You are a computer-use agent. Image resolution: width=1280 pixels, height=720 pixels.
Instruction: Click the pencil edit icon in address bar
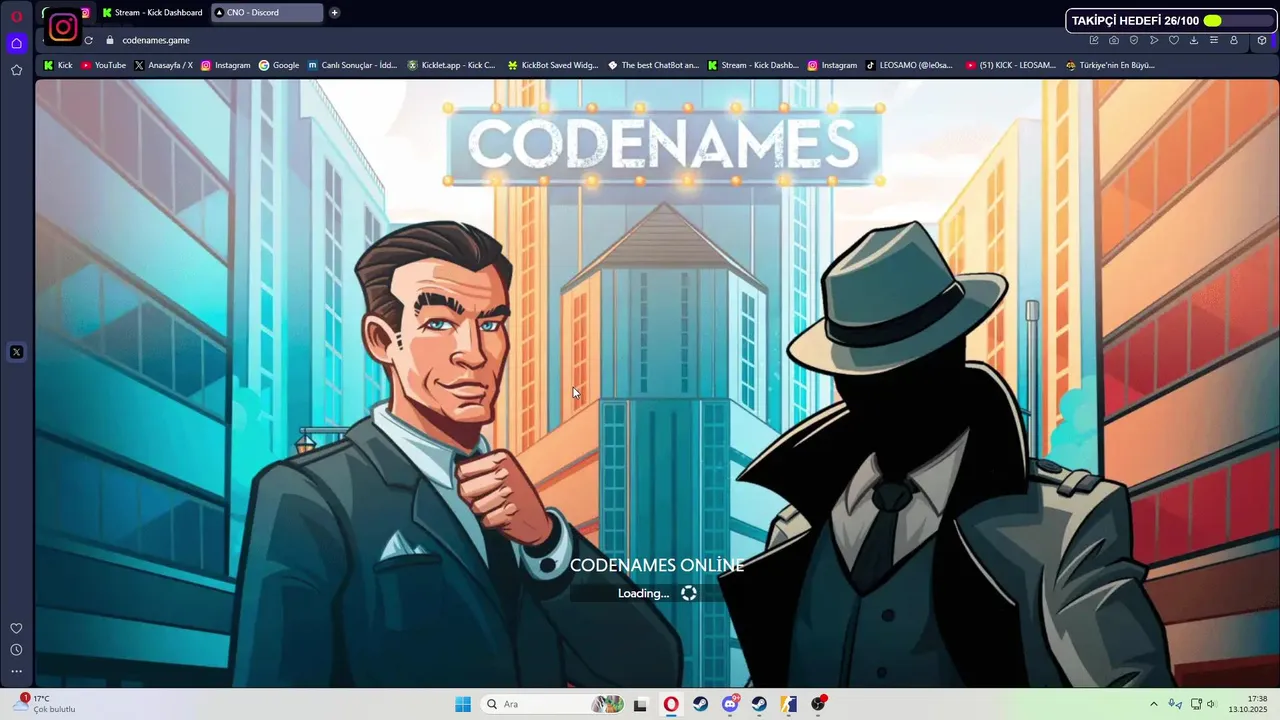1094,40
